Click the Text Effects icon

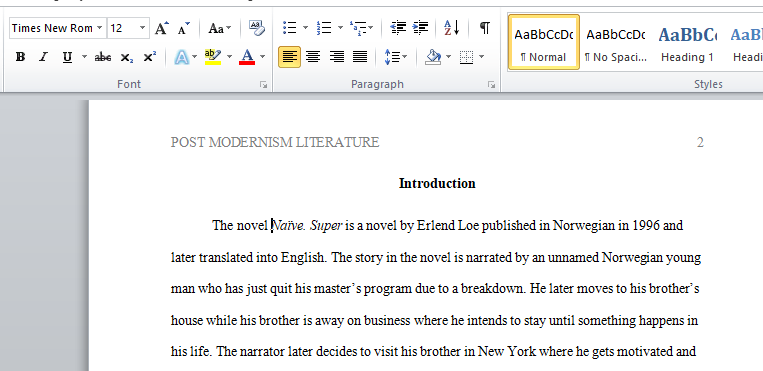pos(182,57)
